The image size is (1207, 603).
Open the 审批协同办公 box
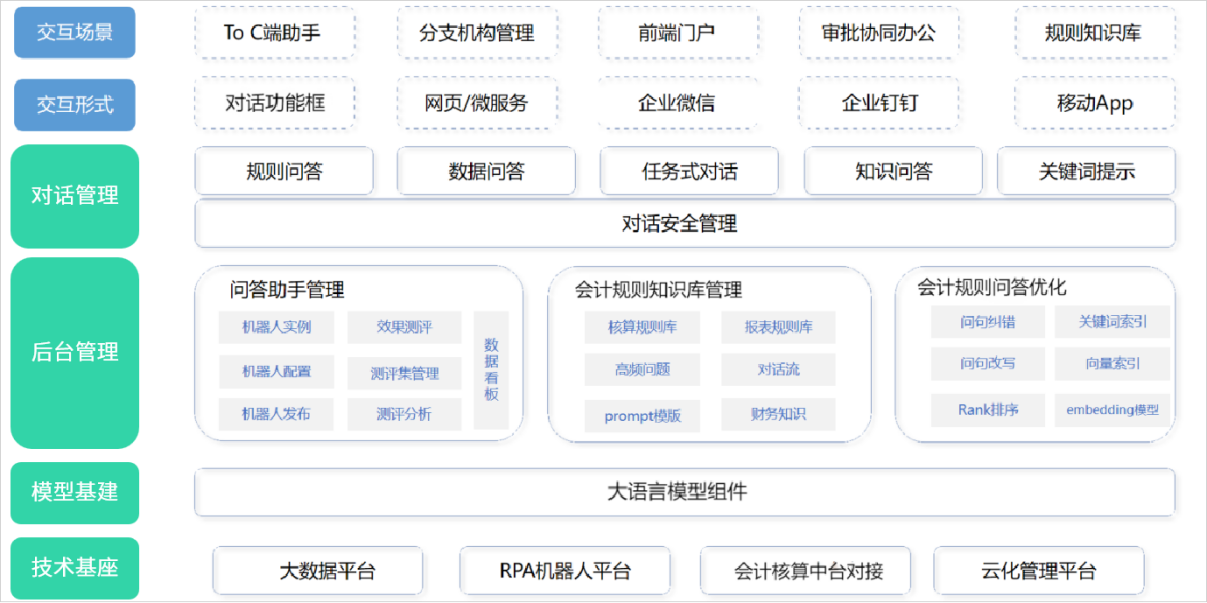click(879, 32)
